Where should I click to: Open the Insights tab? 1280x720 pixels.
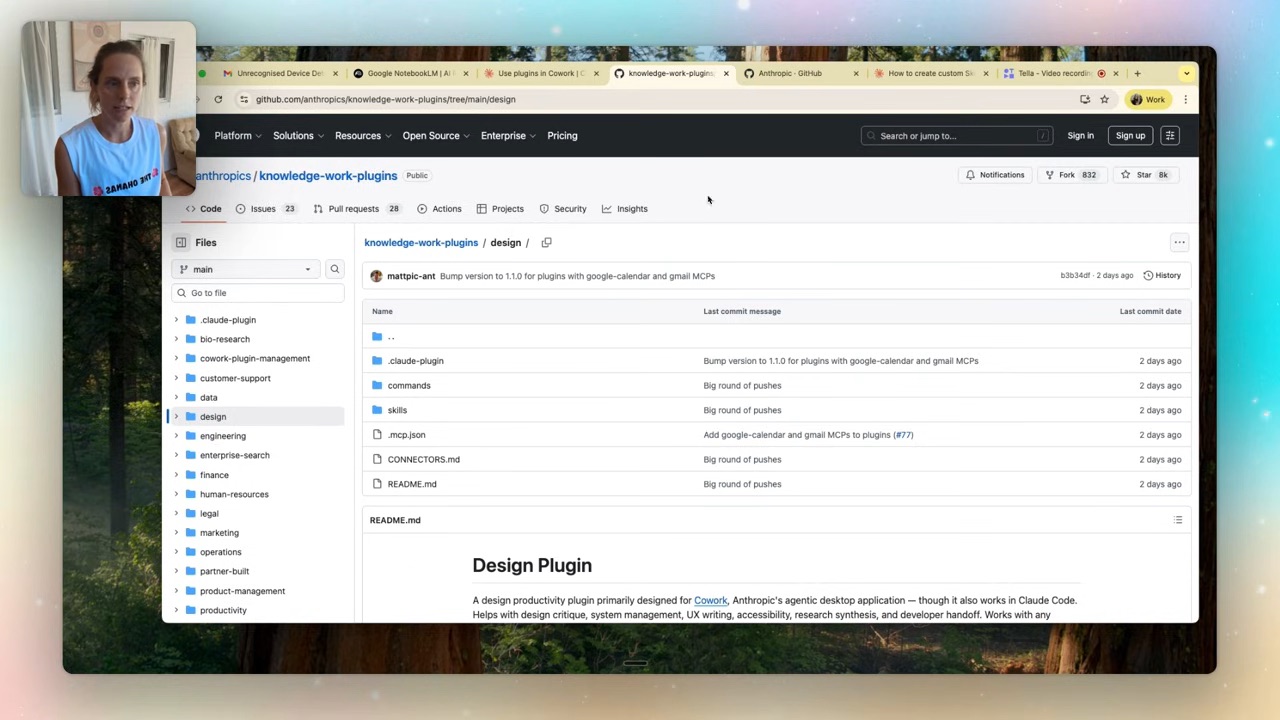tap(625, 209)
